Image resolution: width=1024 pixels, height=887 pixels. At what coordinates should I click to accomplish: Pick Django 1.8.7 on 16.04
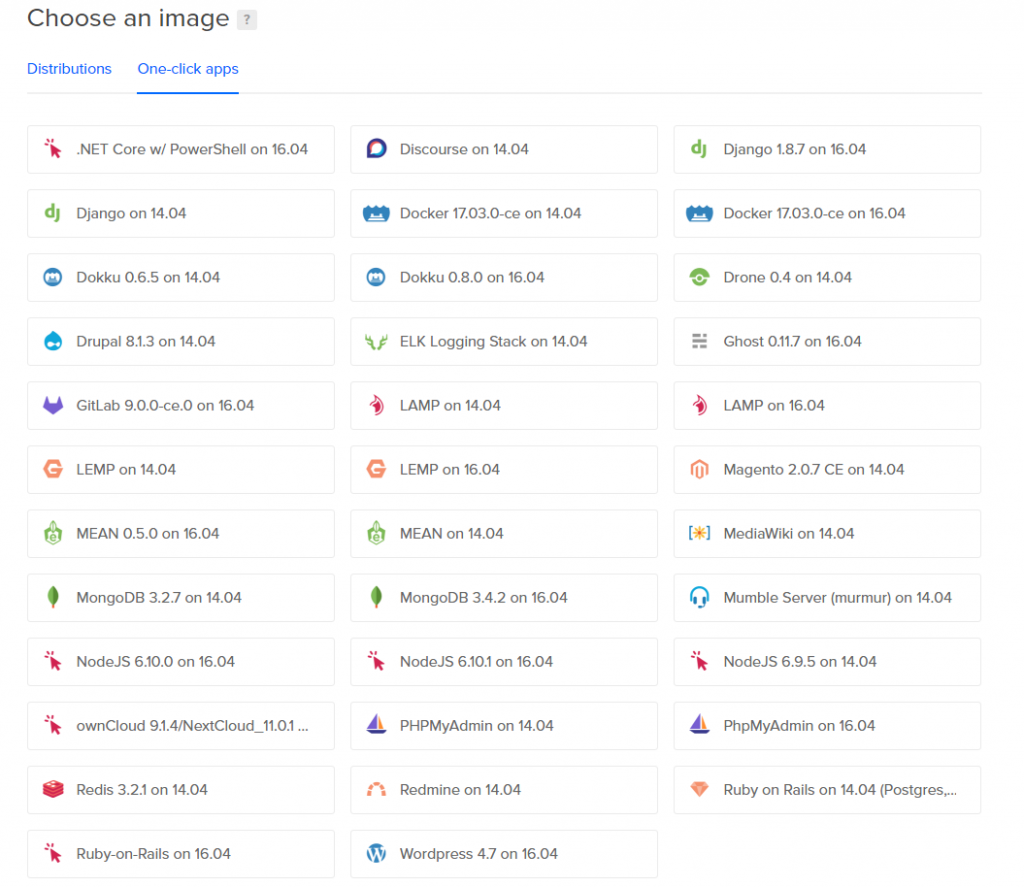tap(827, 150)
